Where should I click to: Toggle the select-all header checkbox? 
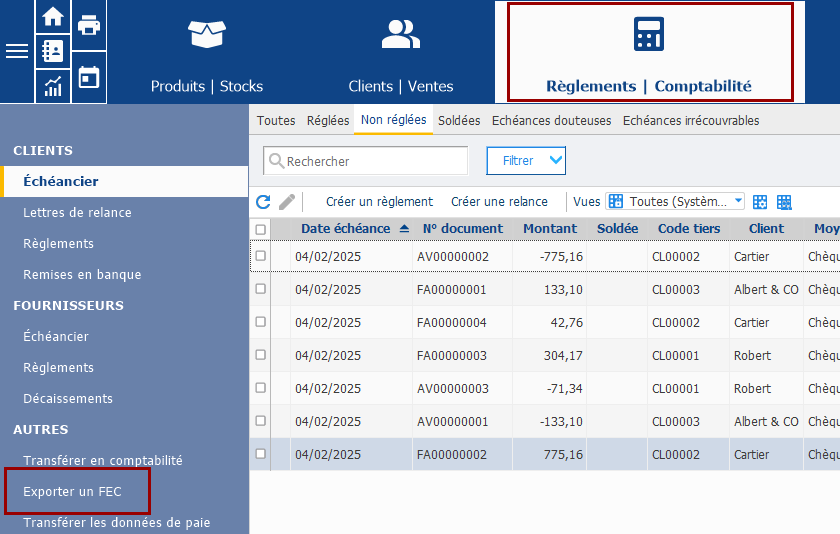coord(261,229)
